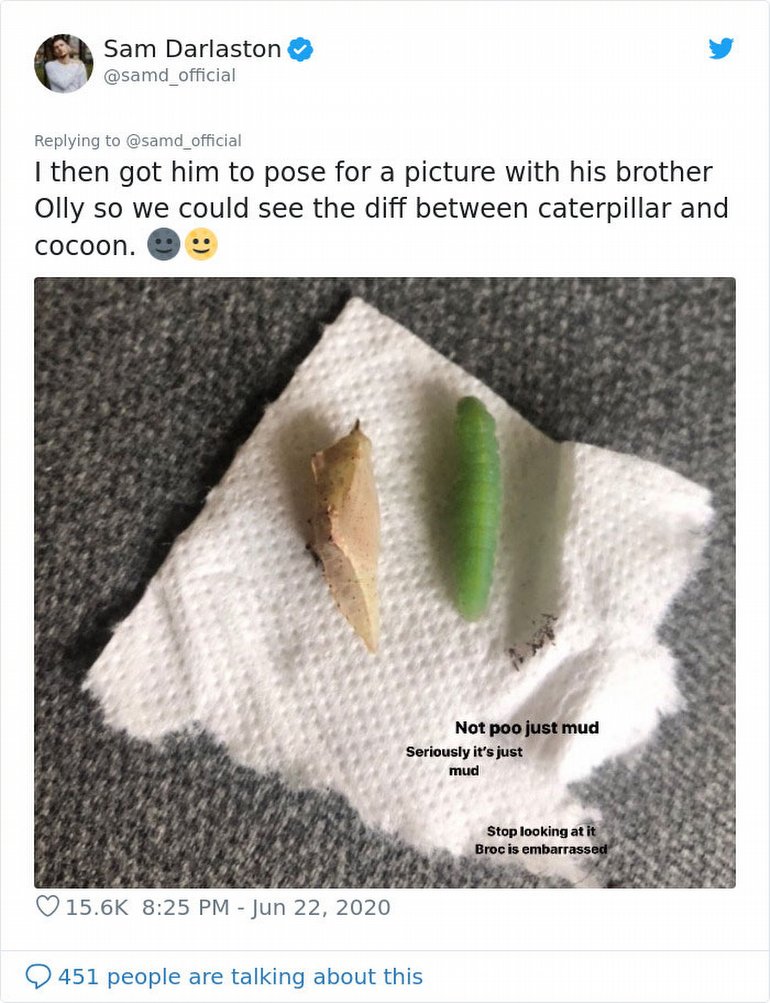Open the Sam Darlaston display name
The height and width of the screenshot is (1003, 770).
point(192,48)
